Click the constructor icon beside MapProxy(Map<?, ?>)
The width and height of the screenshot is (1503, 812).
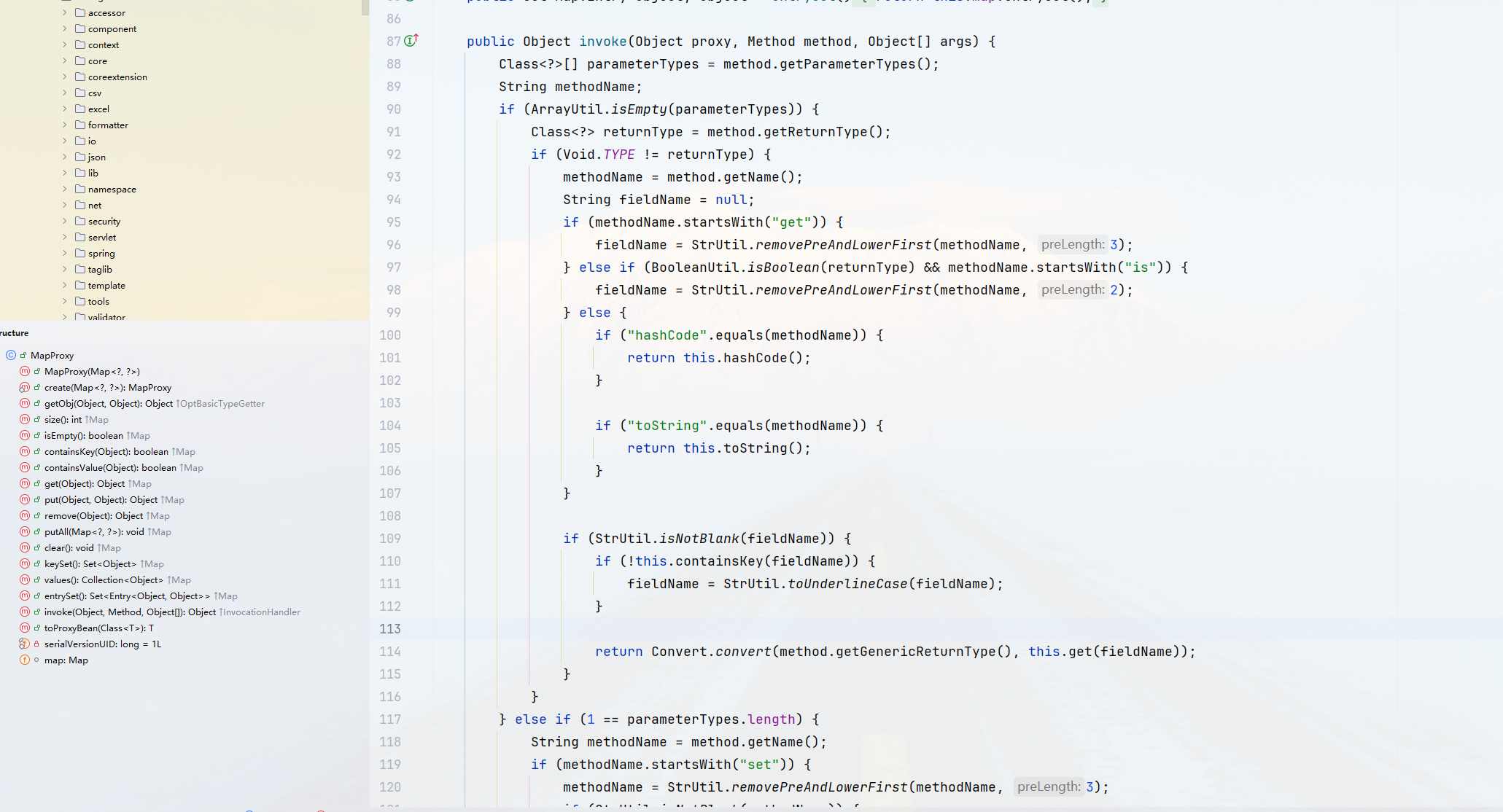(25, 371)
